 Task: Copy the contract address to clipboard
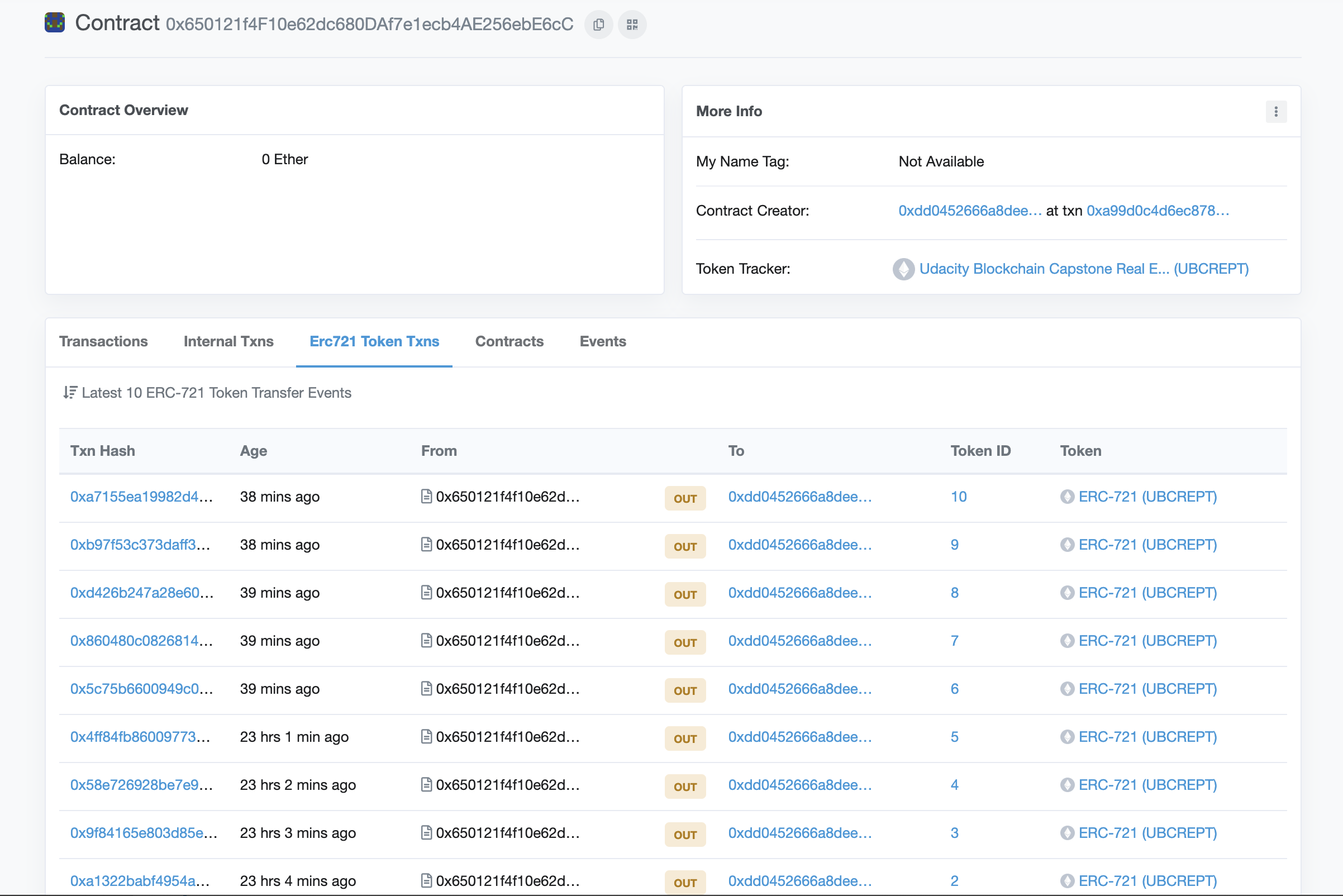(x=598, y=25)
